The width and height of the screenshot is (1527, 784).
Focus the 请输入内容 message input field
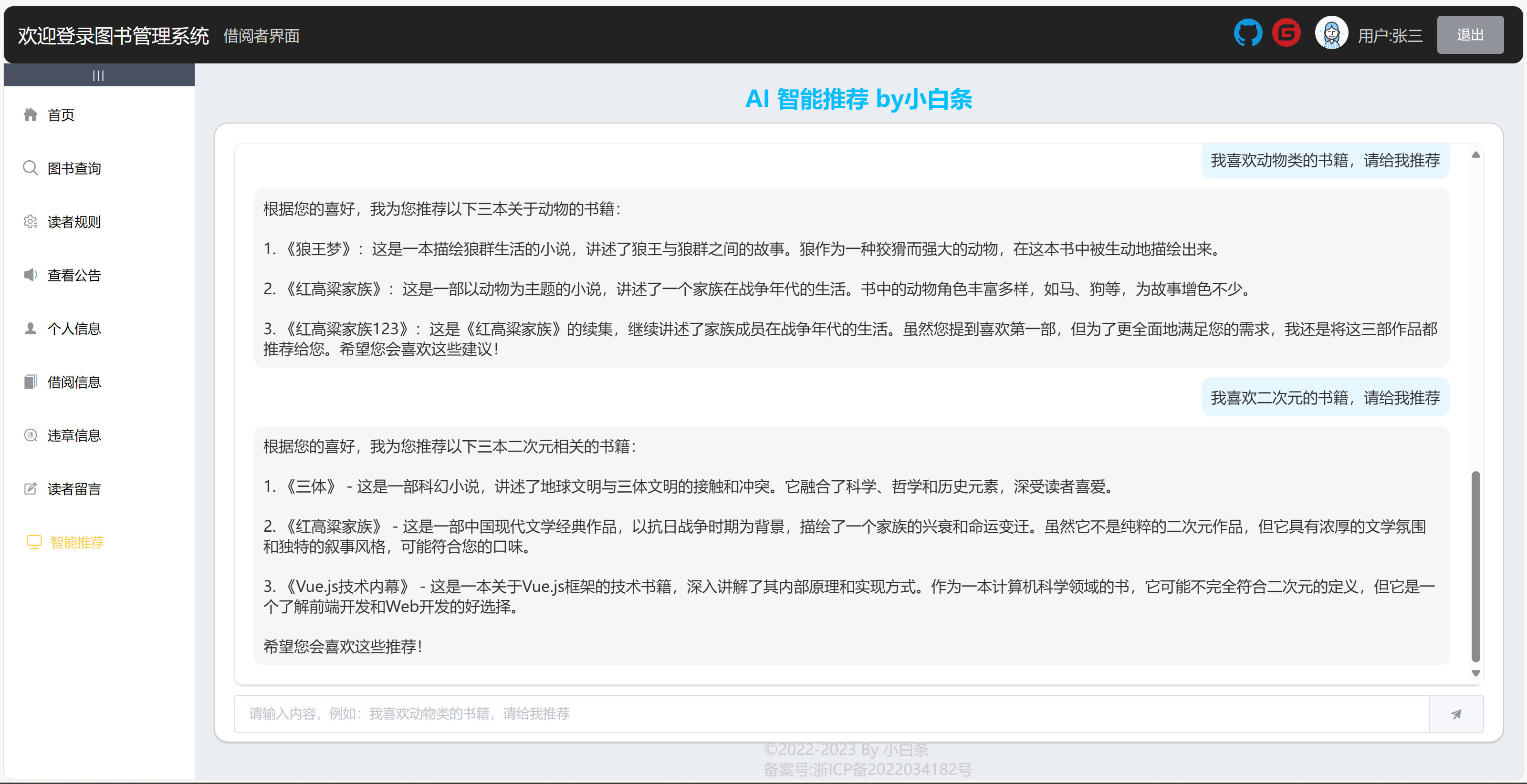pyautogui.click(x=830, y=713)
